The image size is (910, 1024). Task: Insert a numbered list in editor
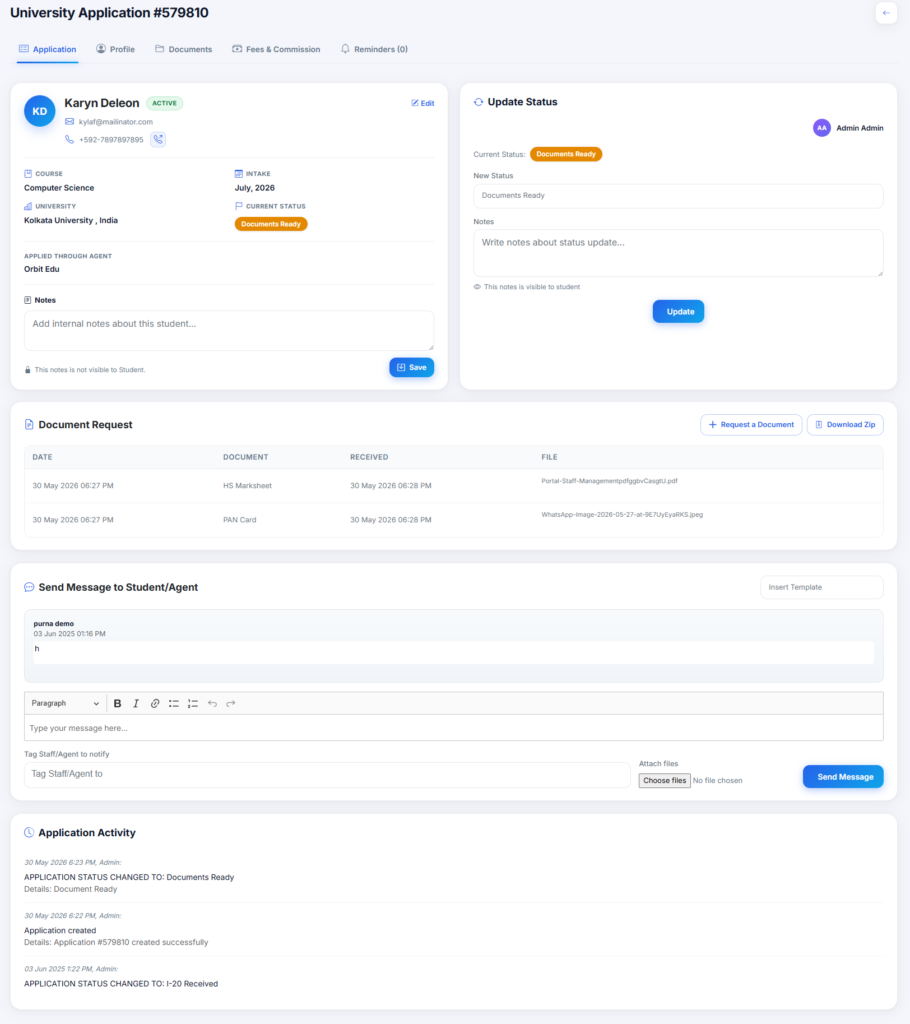(193, 703)
